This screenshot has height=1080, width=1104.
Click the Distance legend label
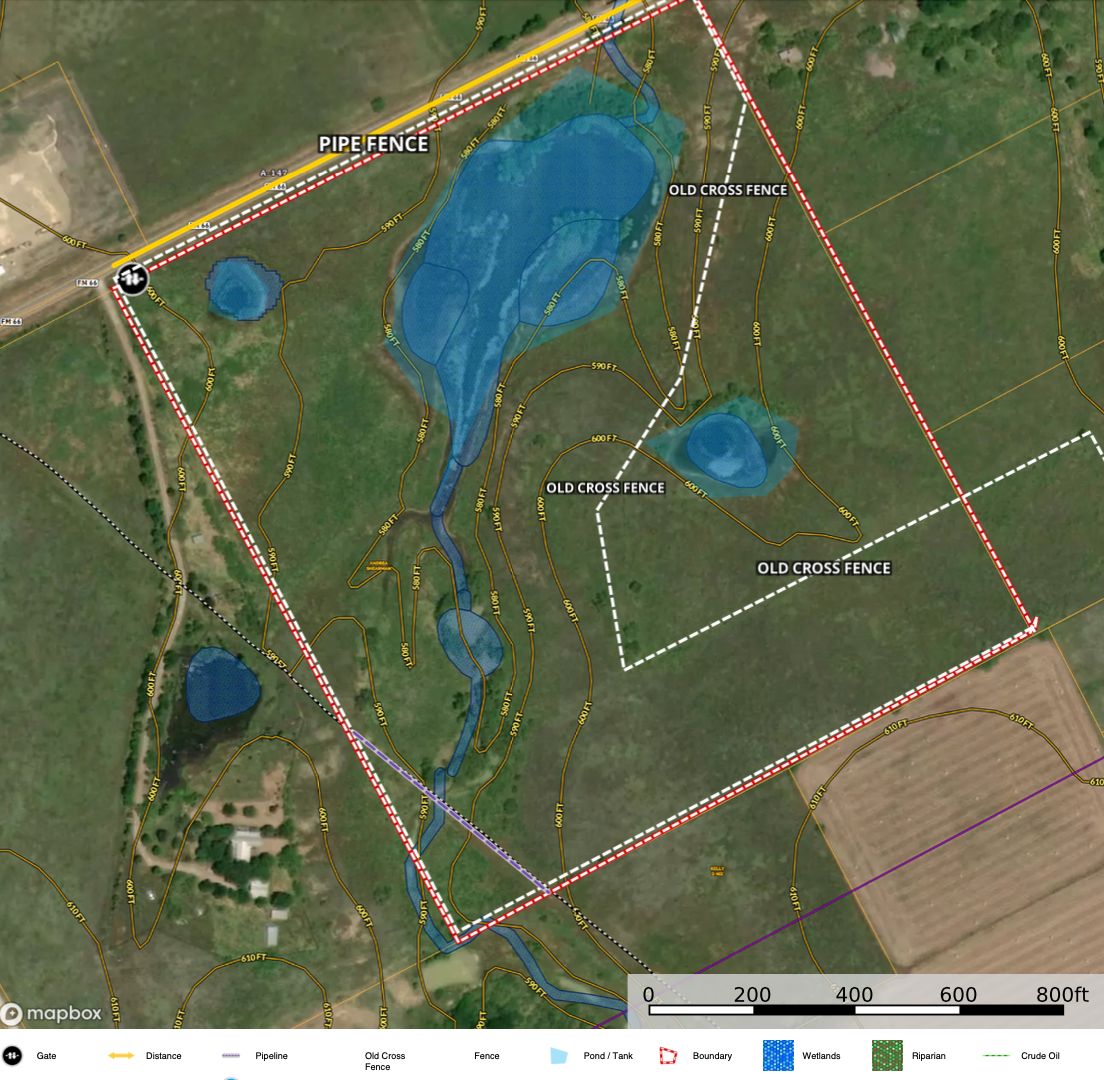pos(166,1056)
